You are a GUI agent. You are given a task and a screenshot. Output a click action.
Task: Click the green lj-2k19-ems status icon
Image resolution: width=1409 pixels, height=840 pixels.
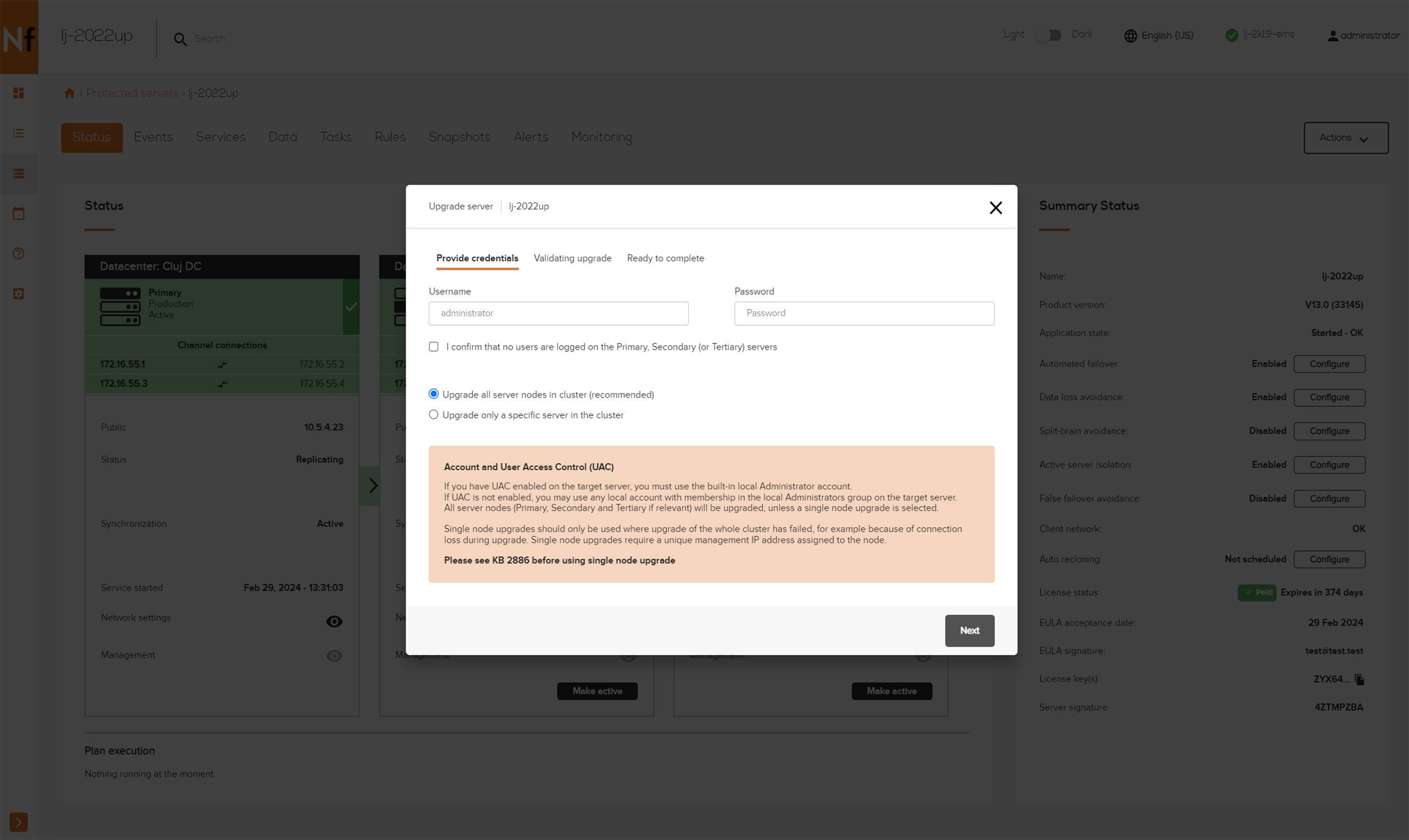click(1231, 35)
